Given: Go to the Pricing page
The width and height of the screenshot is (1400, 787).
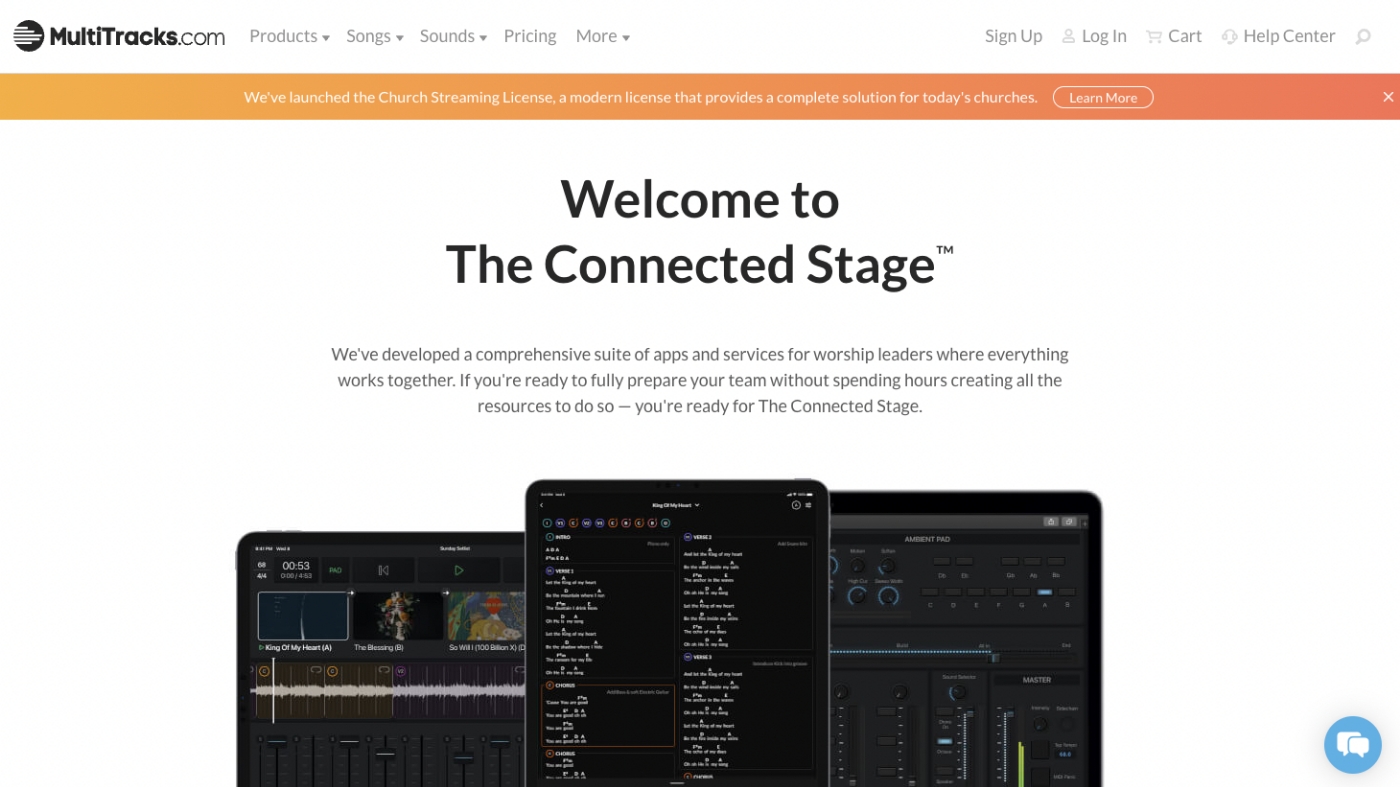Looking at the screenshot, I should click(x=530, y=36).
